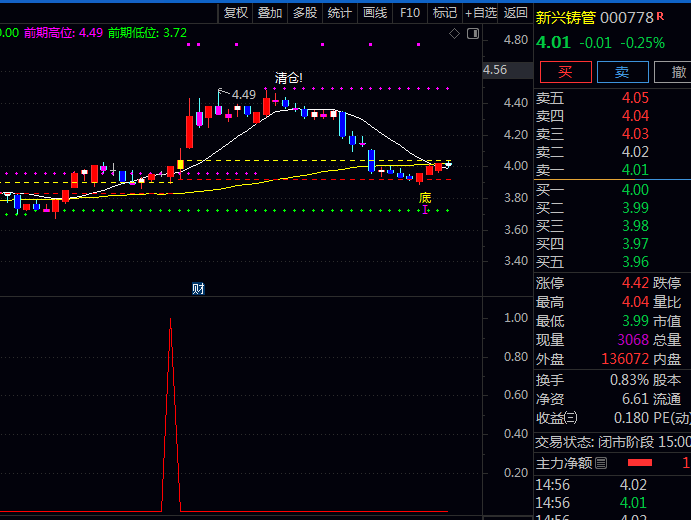Click the 返回 back button
This screenshot has width=691, height=520.
[515, 13]
